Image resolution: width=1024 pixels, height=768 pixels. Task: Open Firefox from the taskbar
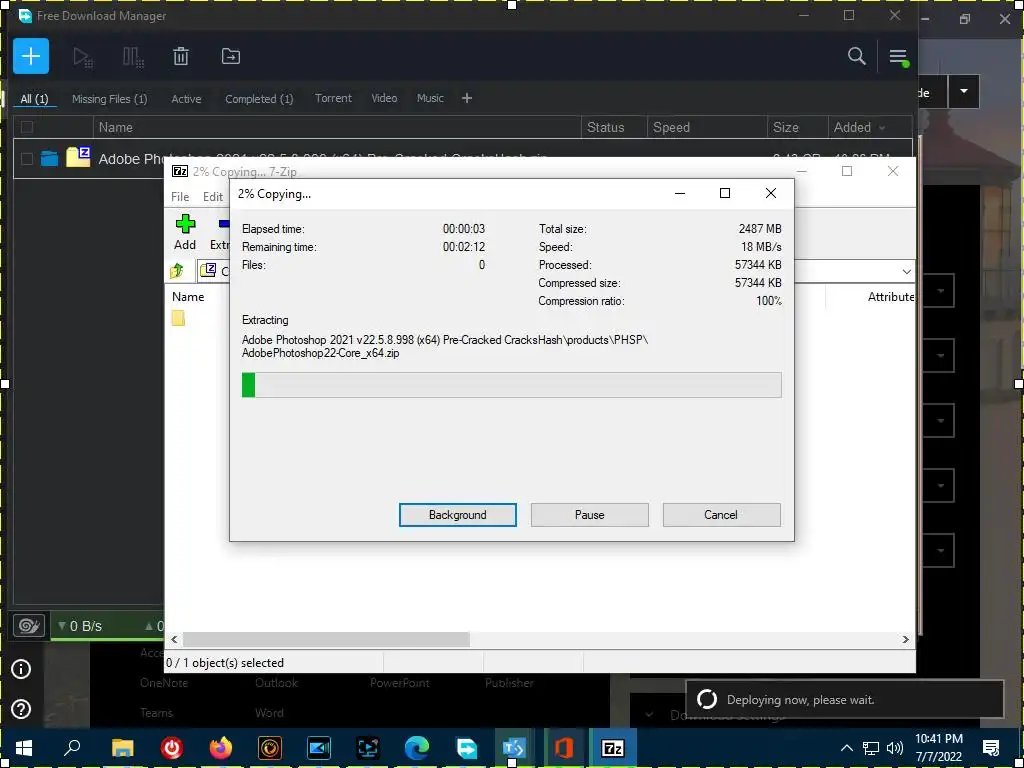221,748
